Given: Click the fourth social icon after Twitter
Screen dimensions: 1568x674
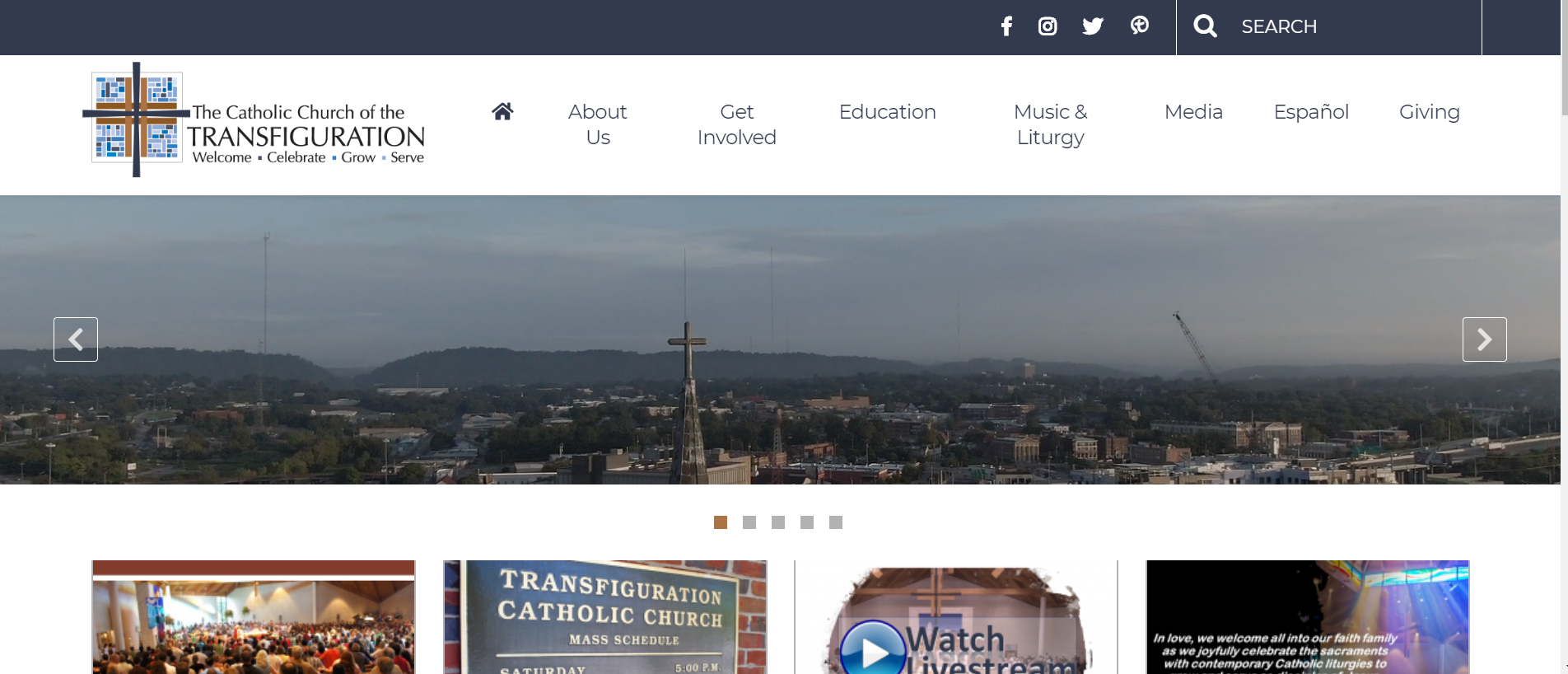Looking at the screenshot, I should (x=1140, y=26).
